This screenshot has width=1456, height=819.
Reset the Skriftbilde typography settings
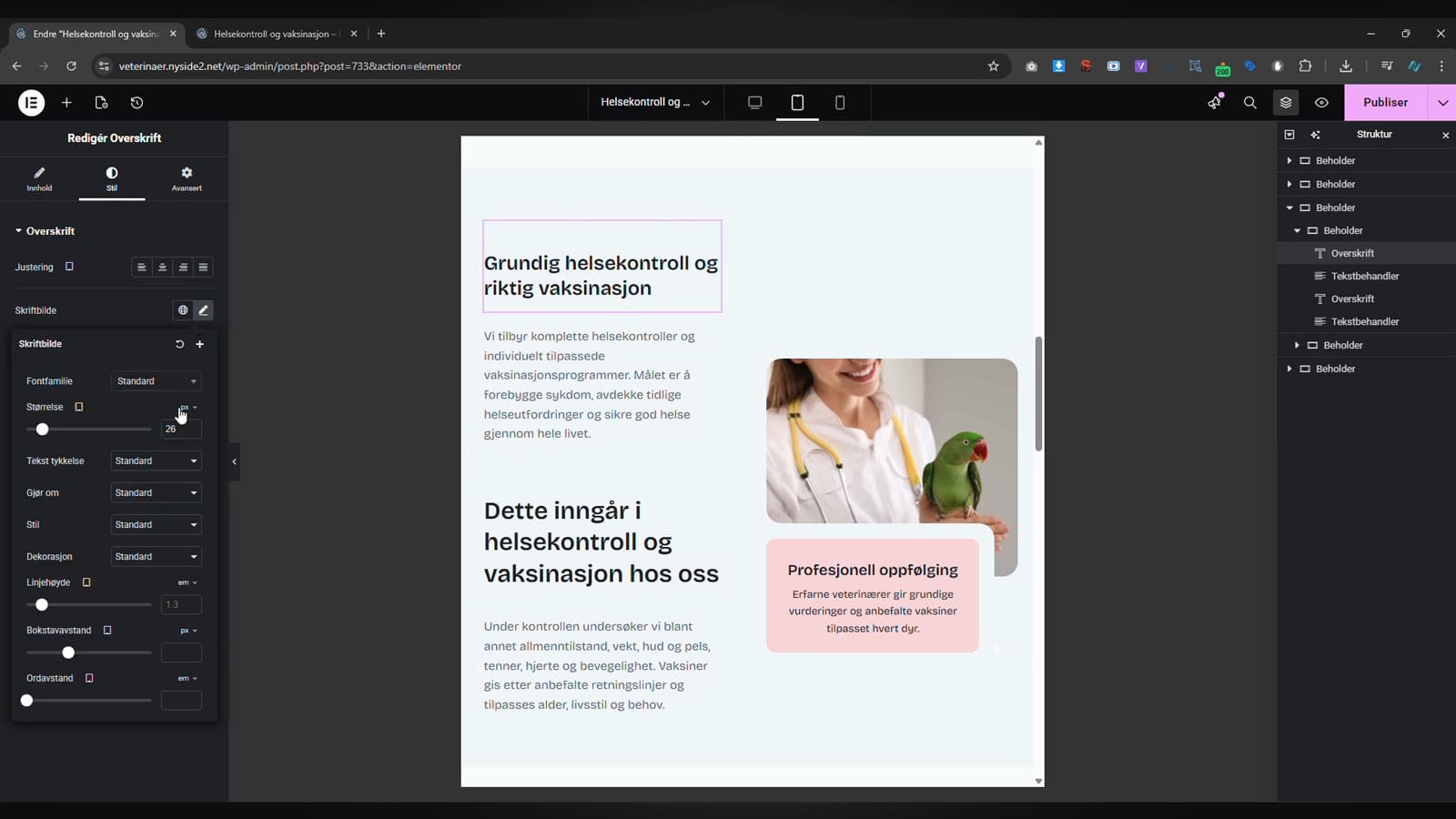tap(179, 344)
